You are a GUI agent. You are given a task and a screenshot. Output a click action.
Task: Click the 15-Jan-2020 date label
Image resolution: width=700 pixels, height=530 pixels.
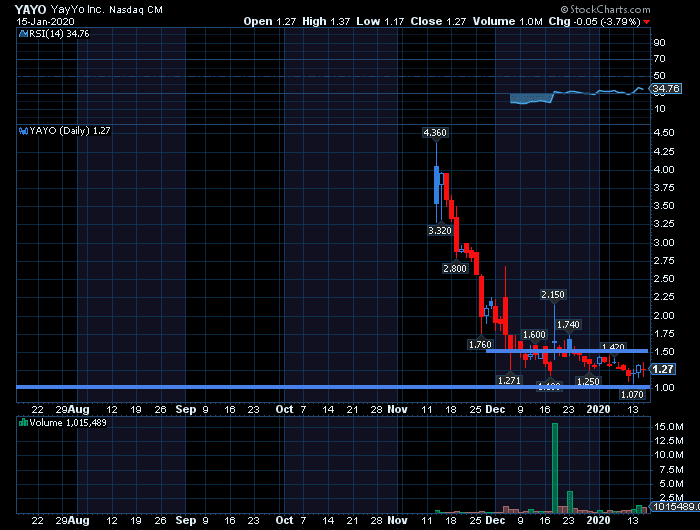tap(45, 21)
